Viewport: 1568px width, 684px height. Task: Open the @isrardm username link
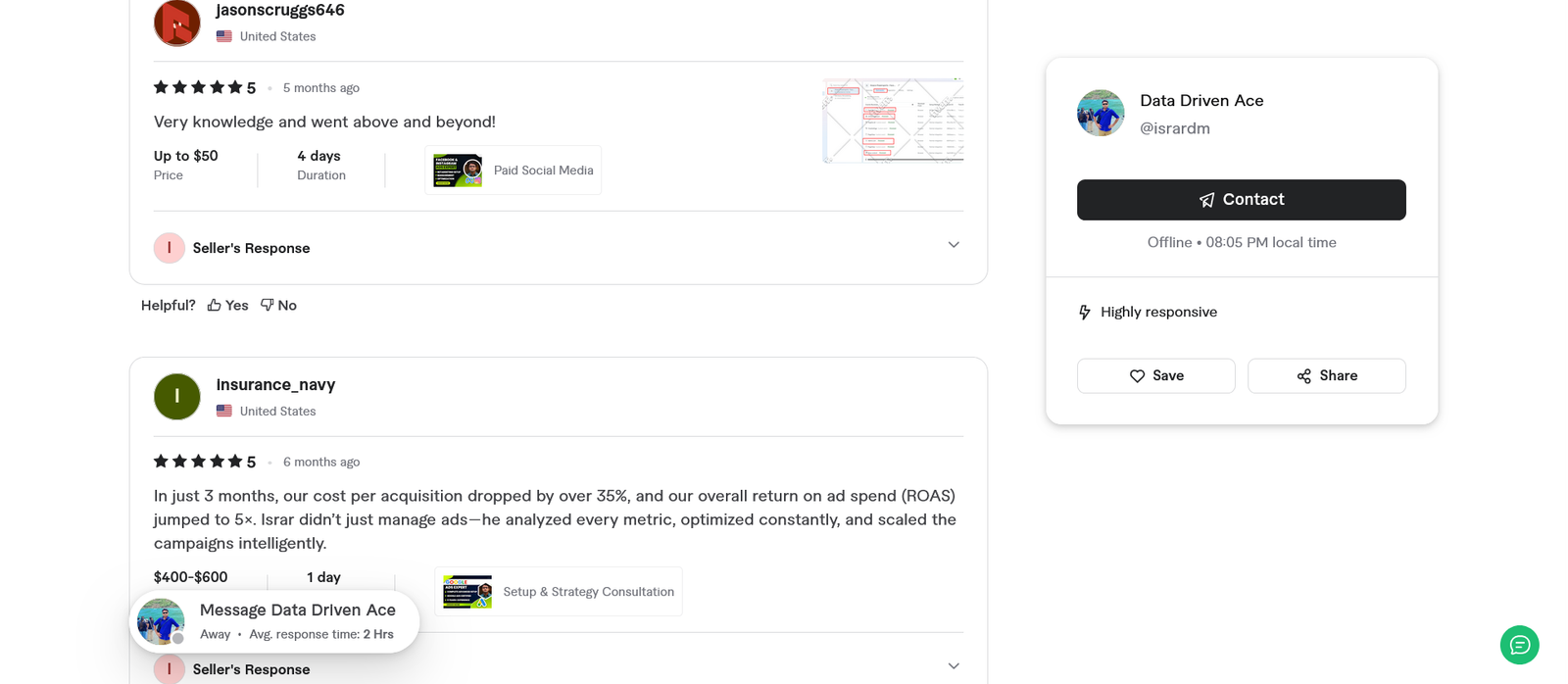(1175, 127)
